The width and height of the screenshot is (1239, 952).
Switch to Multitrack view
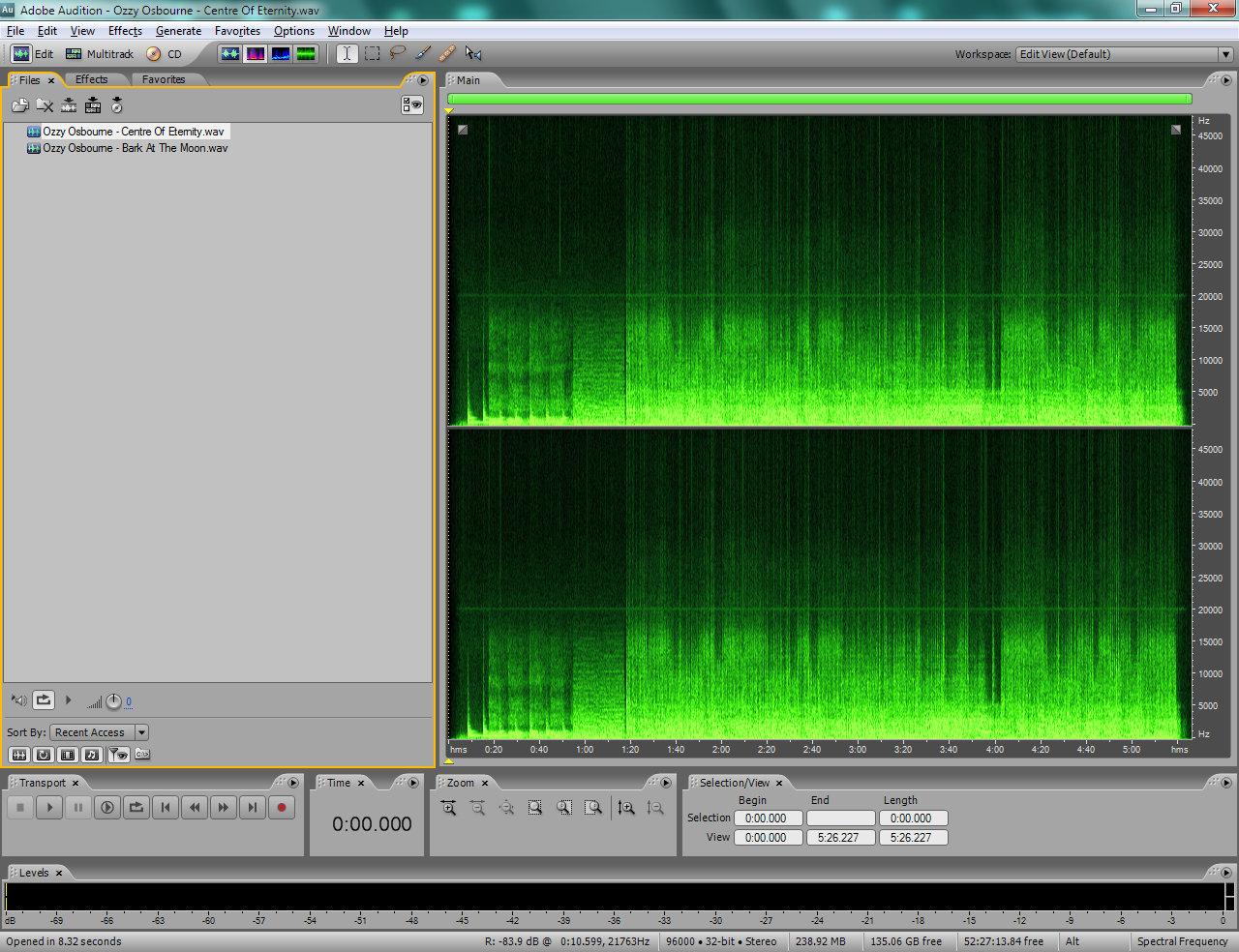tap(100, 54)
